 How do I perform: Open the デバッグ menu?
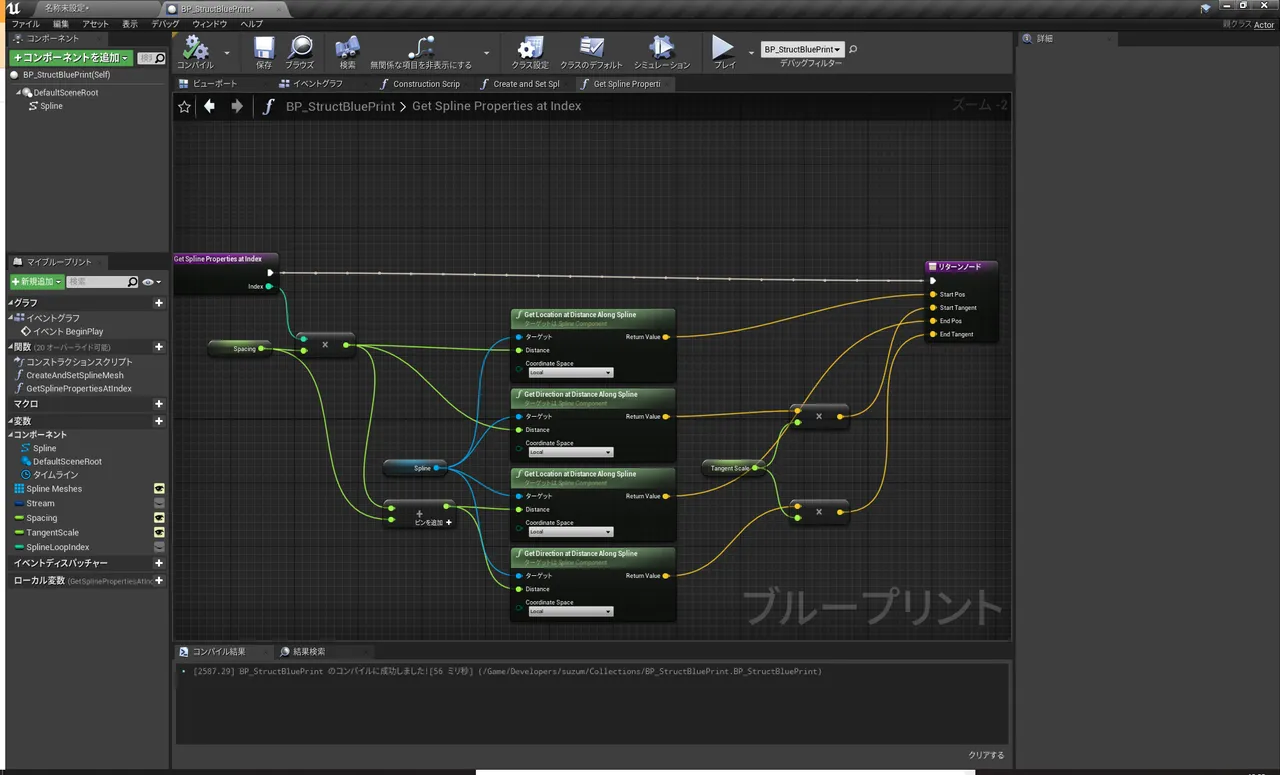tap(165, 23)
